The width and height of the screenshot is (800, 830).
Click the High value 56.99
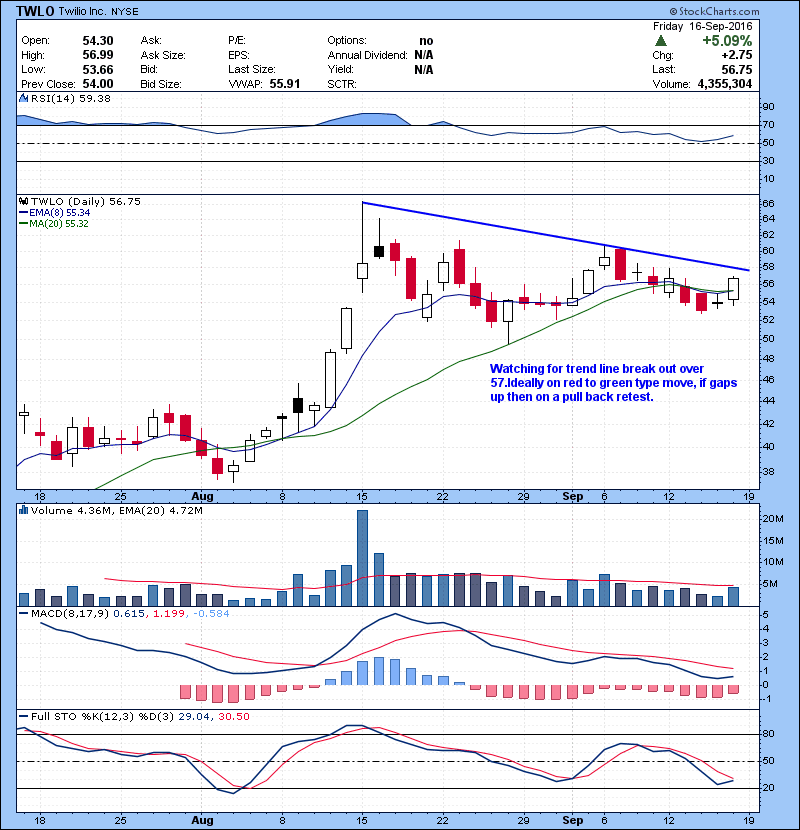coord(98,55)
